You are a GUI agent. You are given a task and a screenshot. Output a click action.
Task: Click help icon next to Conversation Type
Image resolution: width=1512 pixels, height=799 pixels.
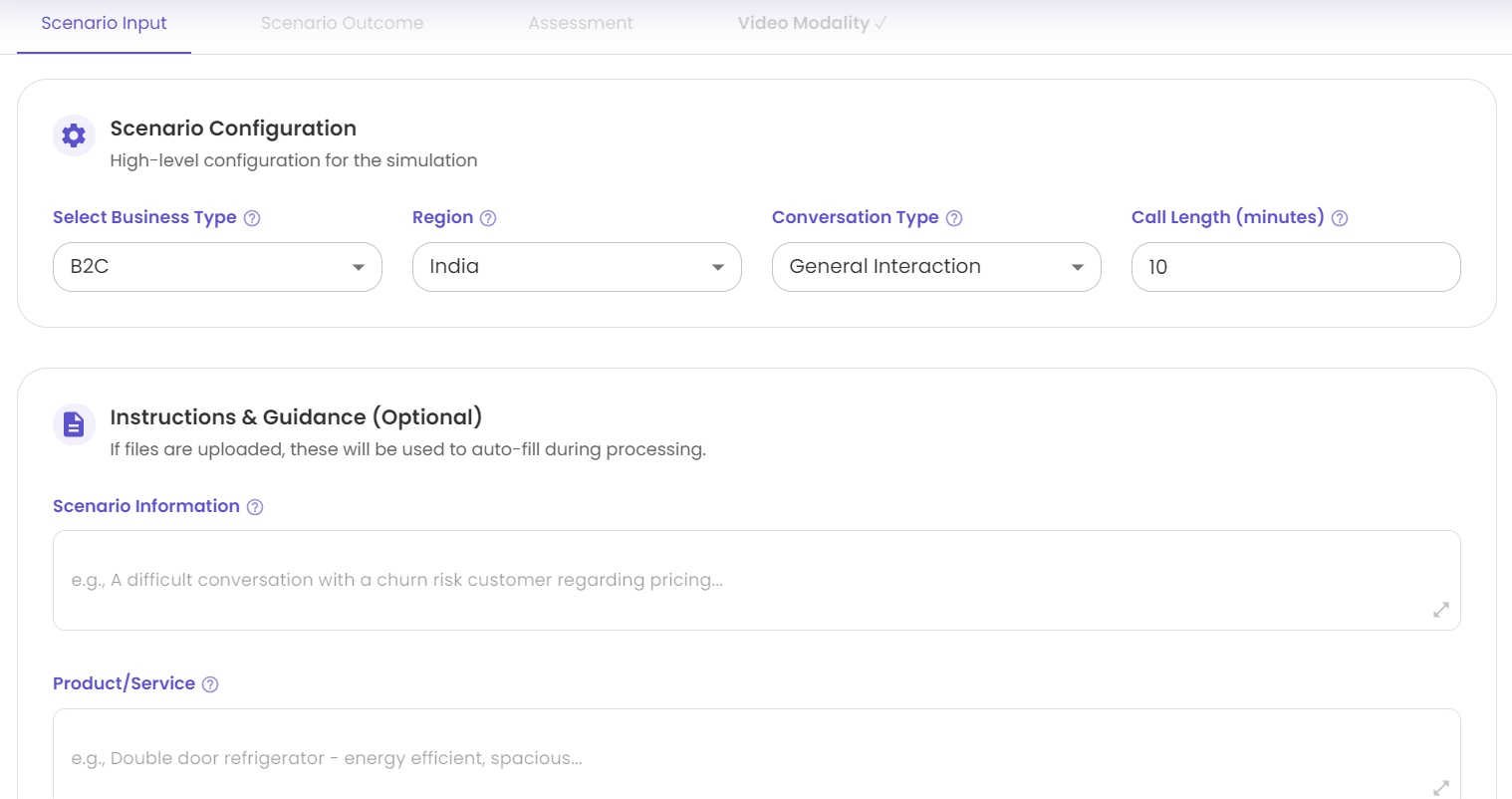(x=954, y=218)
